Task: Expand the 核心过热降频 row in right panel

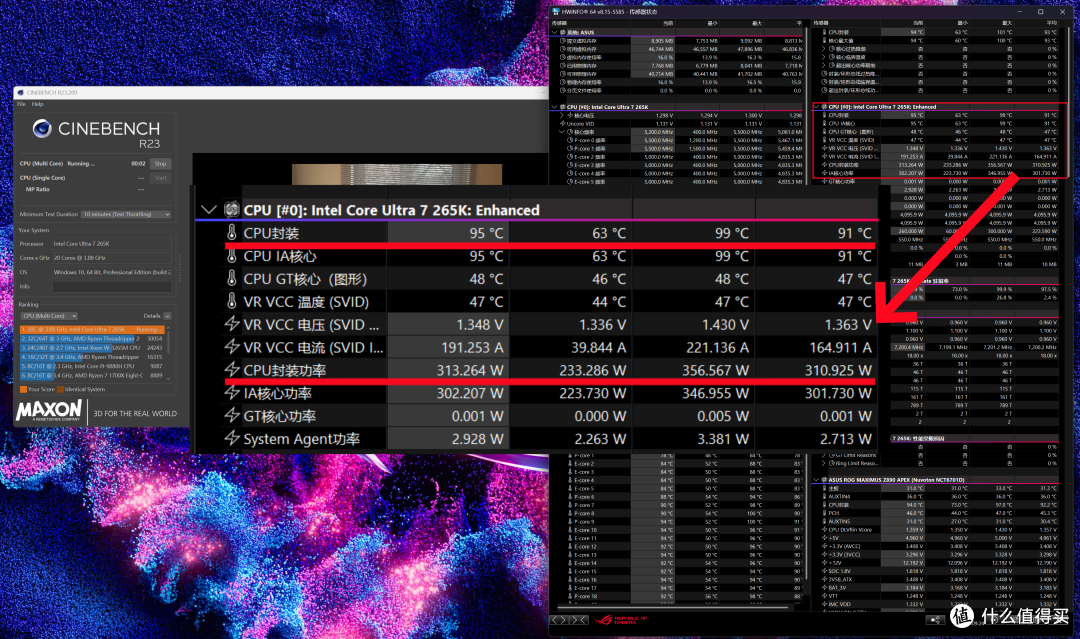Action: [x=823, y=49]
